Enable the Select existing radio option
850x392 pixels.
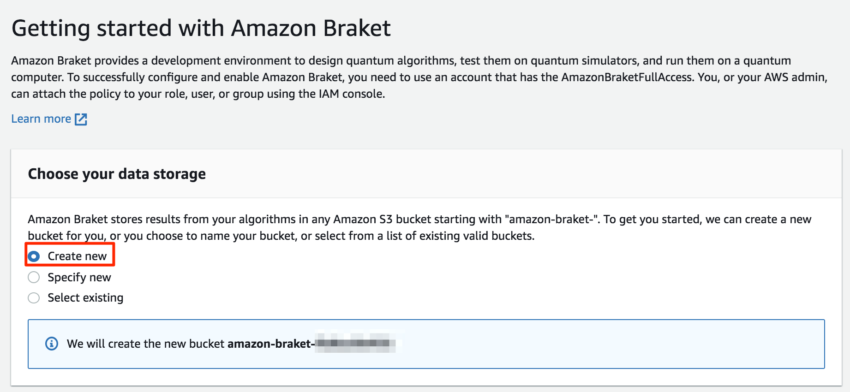(34, 298)
